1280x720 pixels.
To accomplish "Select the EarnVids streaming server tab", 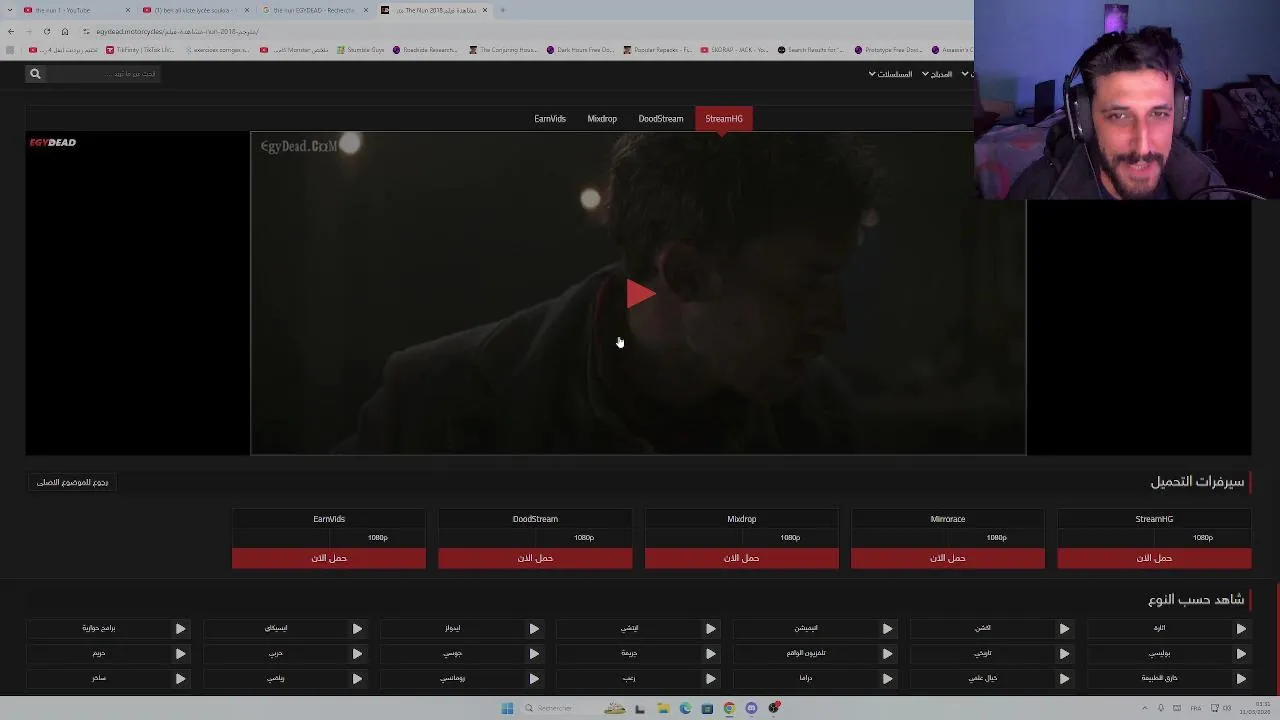I will tap(550, 119).
